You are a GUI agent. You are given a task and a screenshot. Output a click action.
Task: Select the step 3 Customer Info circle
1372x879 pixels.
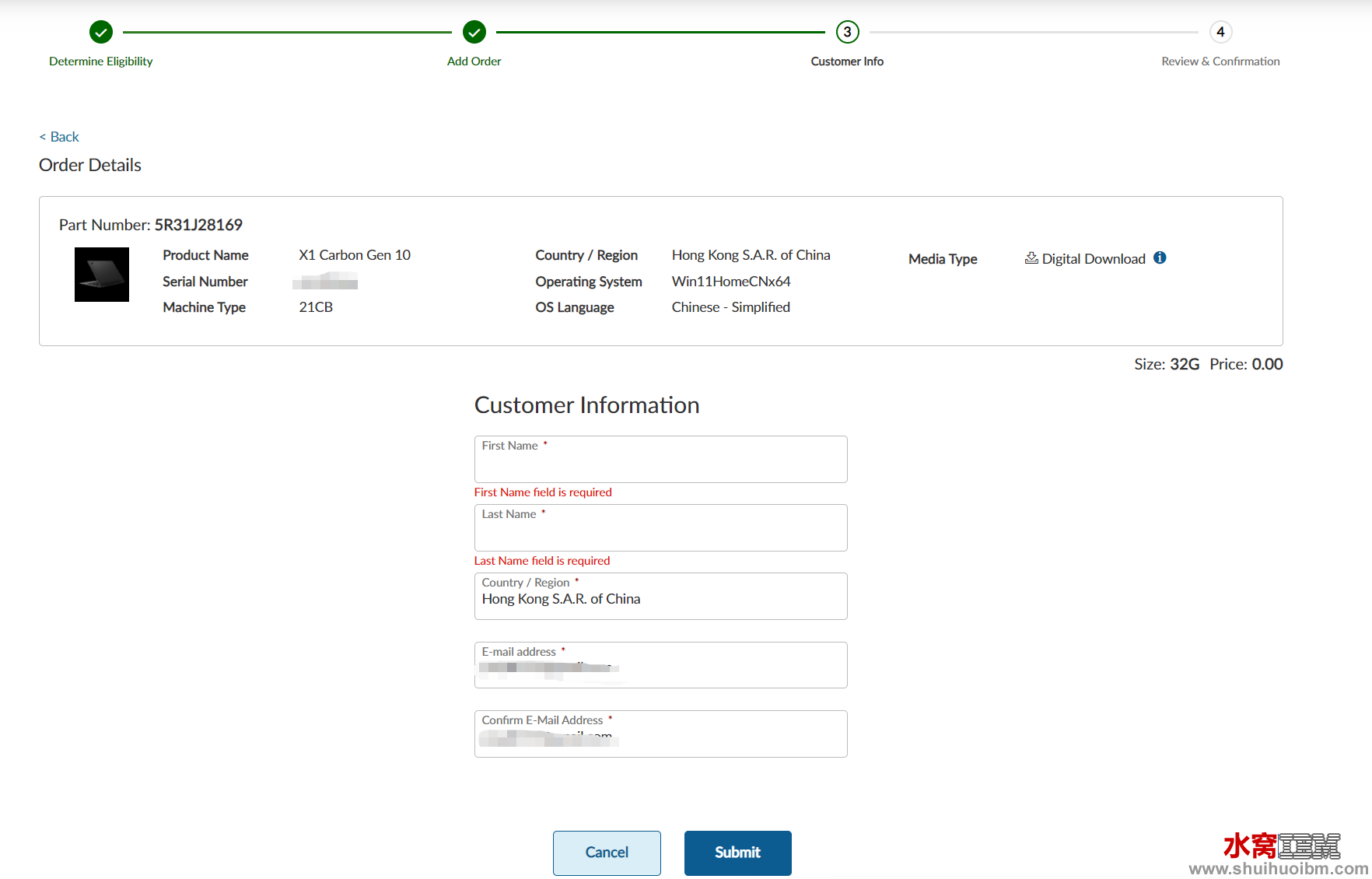(x=848, y=32)
